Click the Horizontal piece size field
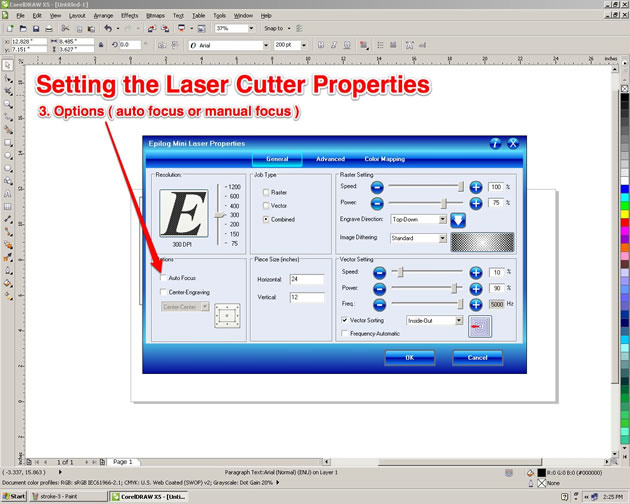This screenshot has height=504, width=630. pyautogui.click(x=307, y=279)
